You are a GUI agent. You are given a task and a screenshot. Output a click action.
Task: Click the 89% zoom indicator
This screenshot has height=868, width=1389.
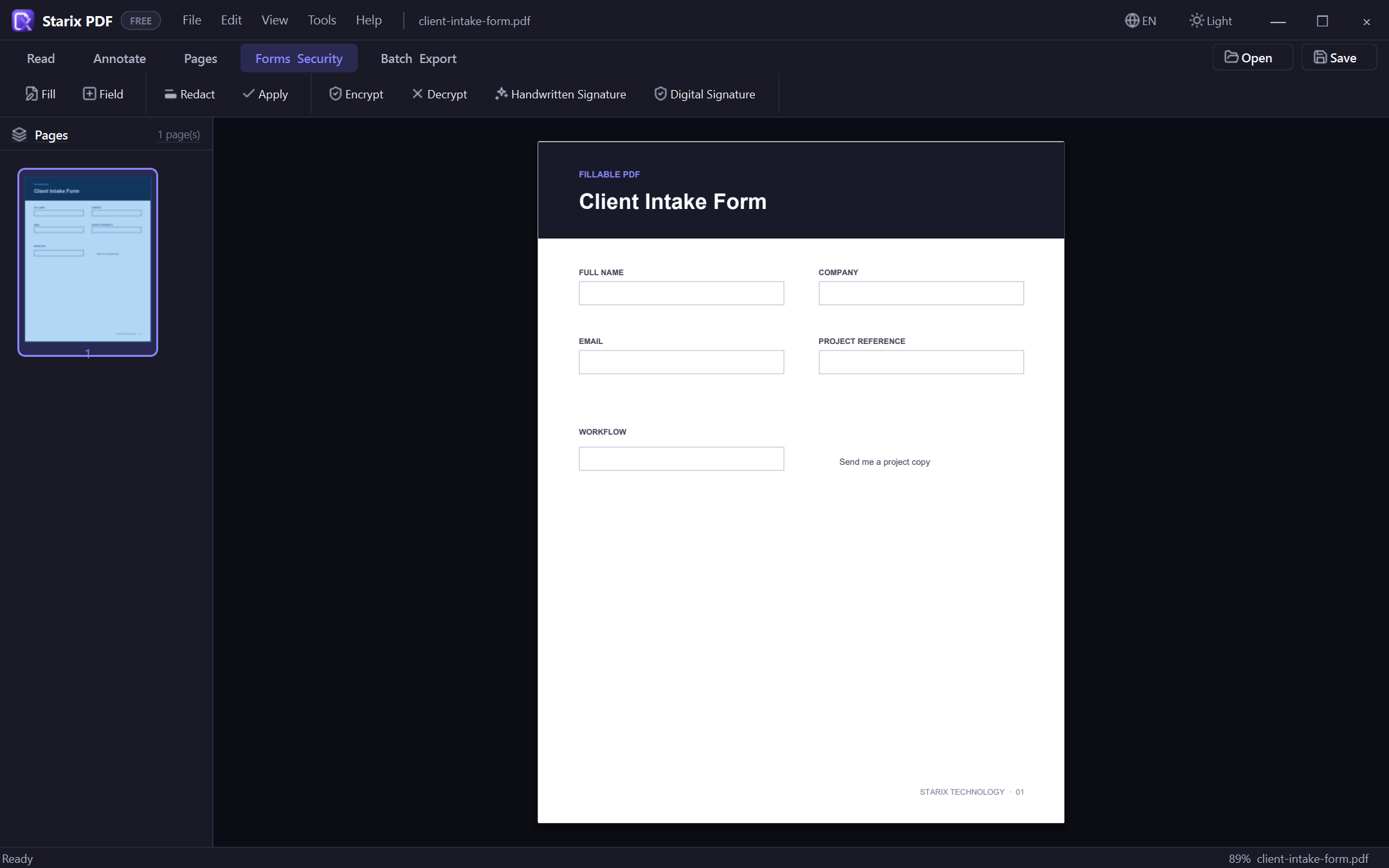[x=1239, y=858]
